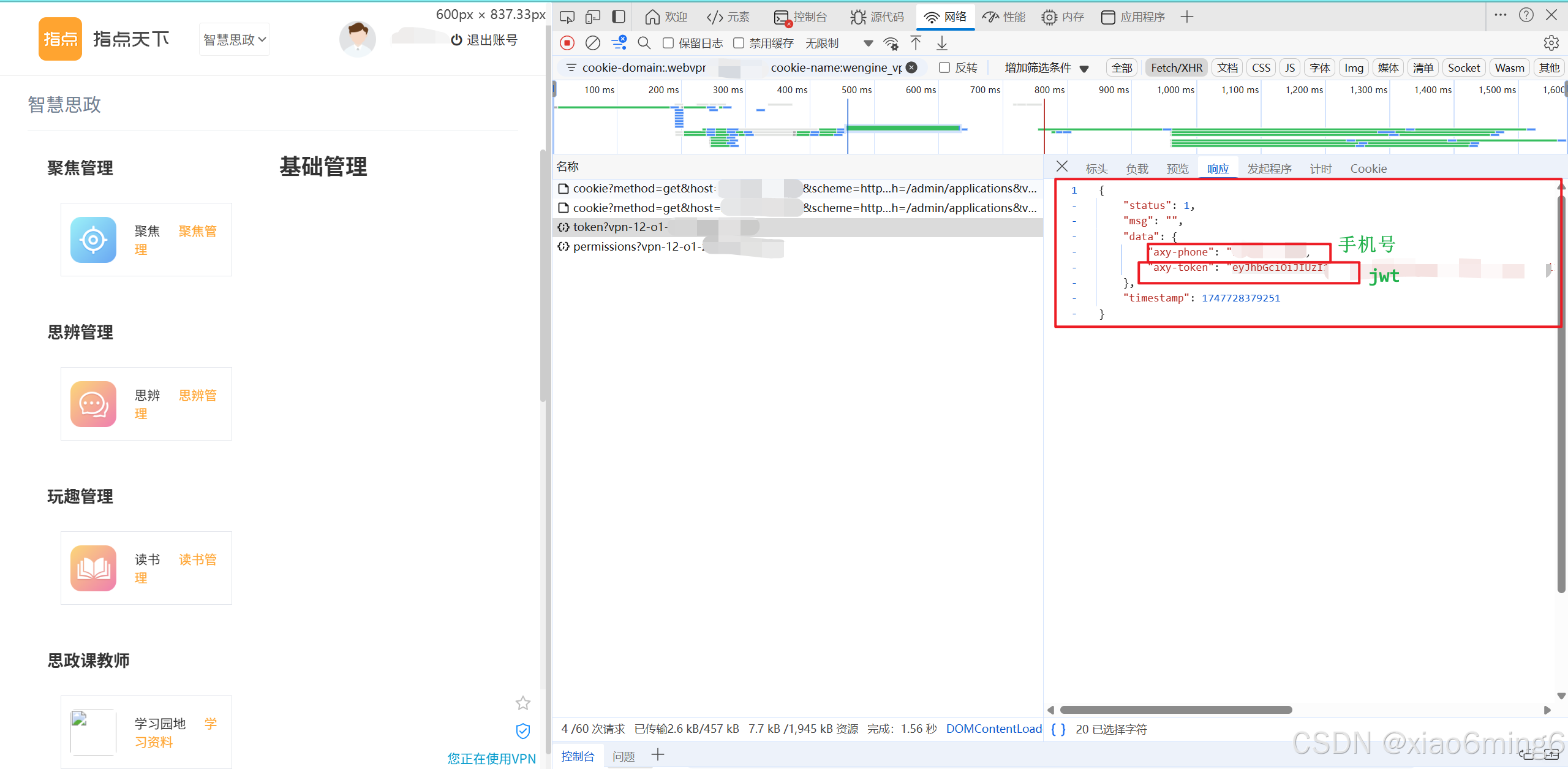Image resolution: width=1568 pixels, height=769 pixels.
Task: Click the horizontal scrollbar in response panel
Action: pyautogui.click(x=1176, y=710)
